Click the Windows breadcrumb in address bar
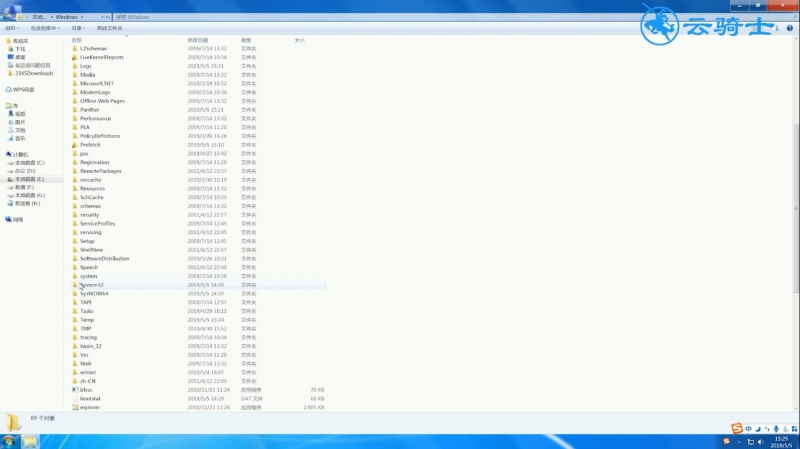 coord(66,17)
